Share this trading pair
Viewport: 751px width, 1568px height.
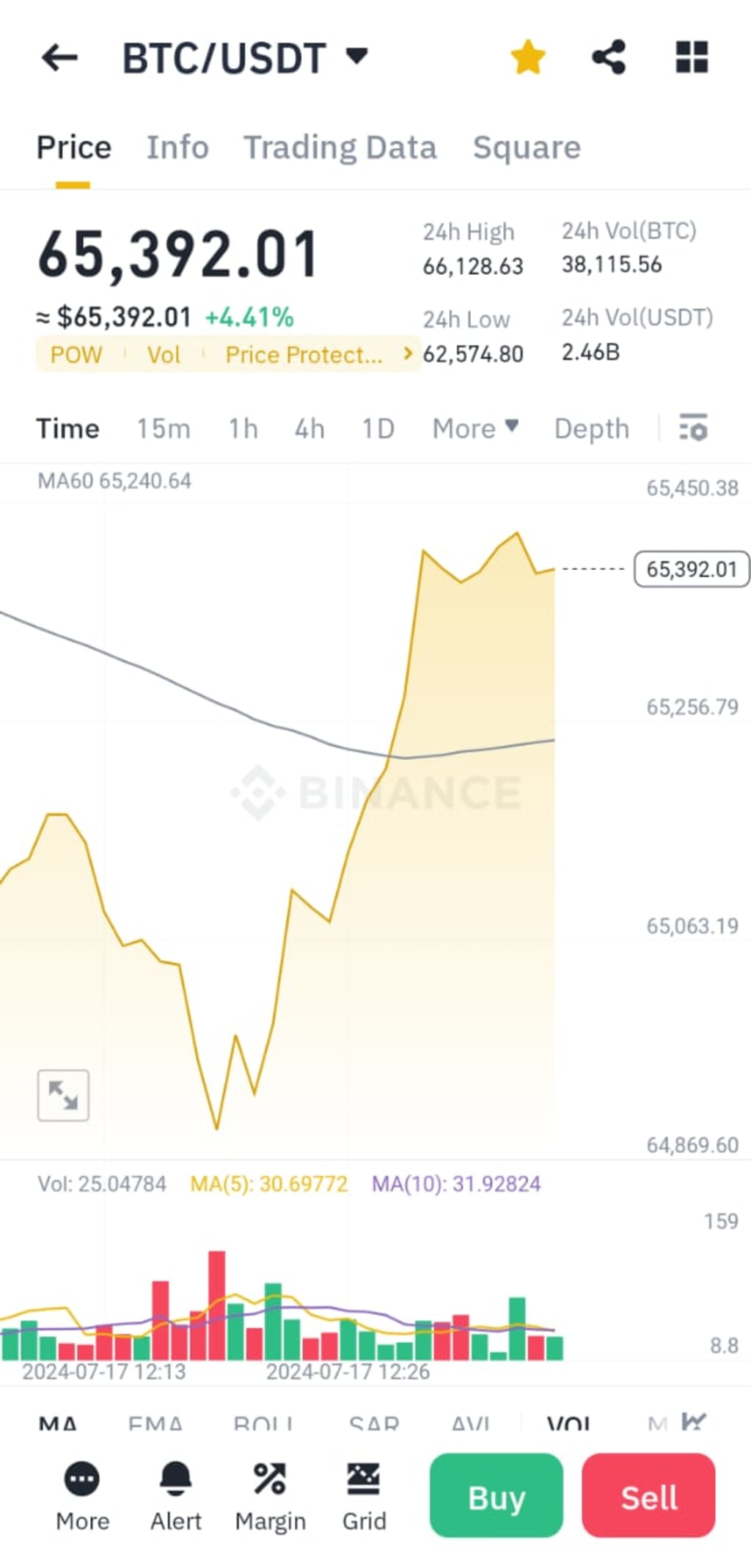(x=609, y=57)
